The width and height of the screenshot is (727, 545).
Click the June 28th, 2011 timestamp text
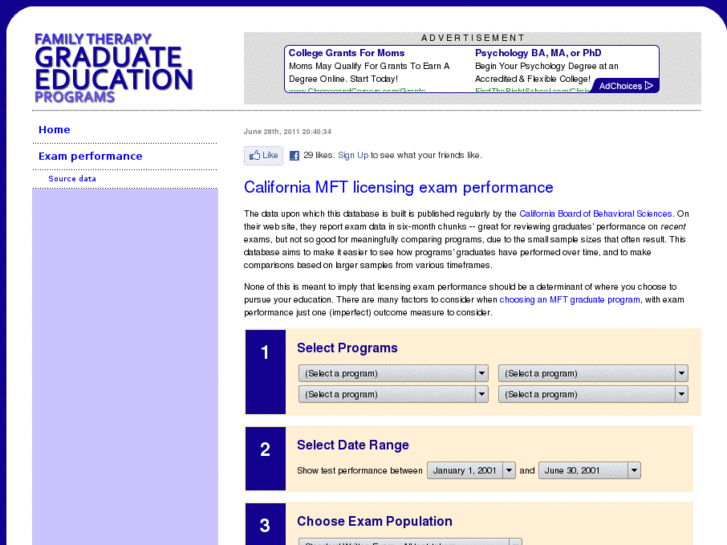(287, 132)
